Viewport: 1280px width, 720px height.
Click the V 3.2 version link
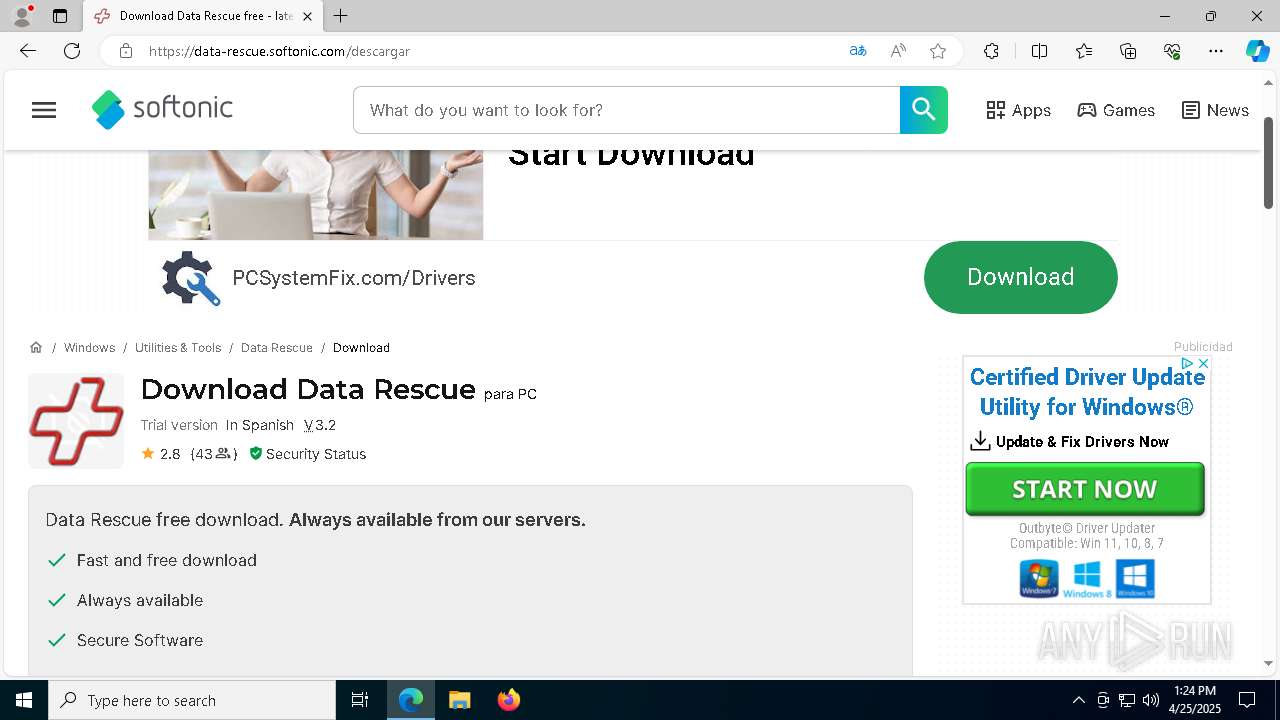coord(320,425)
